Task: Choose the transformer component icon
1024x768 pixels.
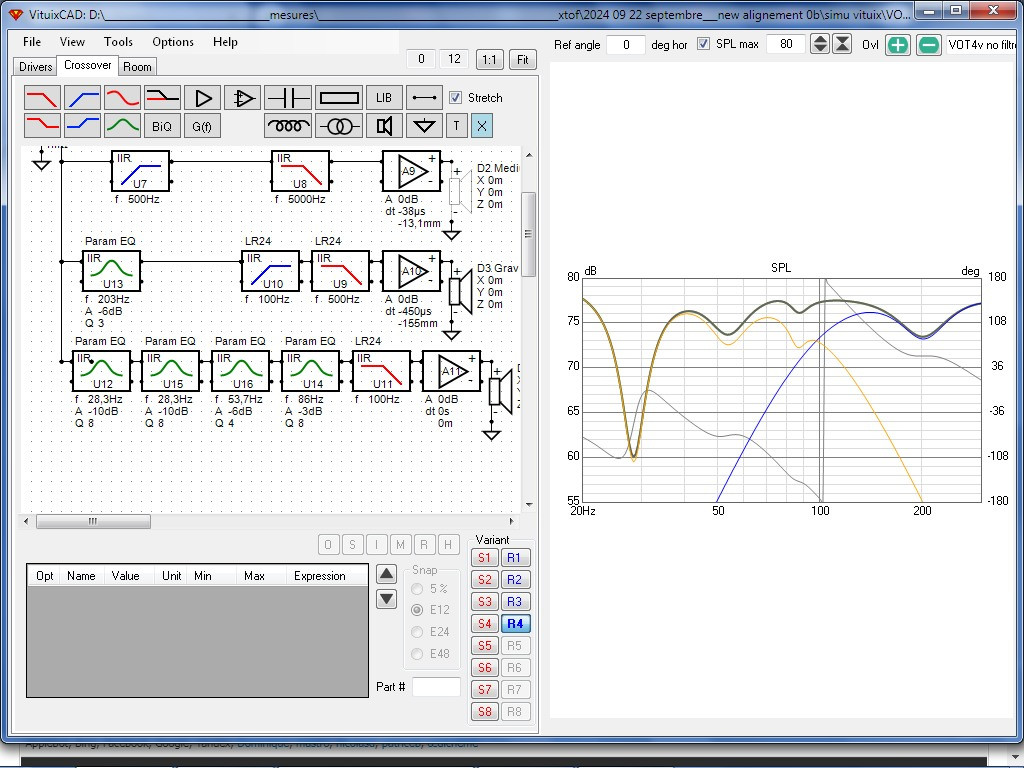Action: (338, 126)
